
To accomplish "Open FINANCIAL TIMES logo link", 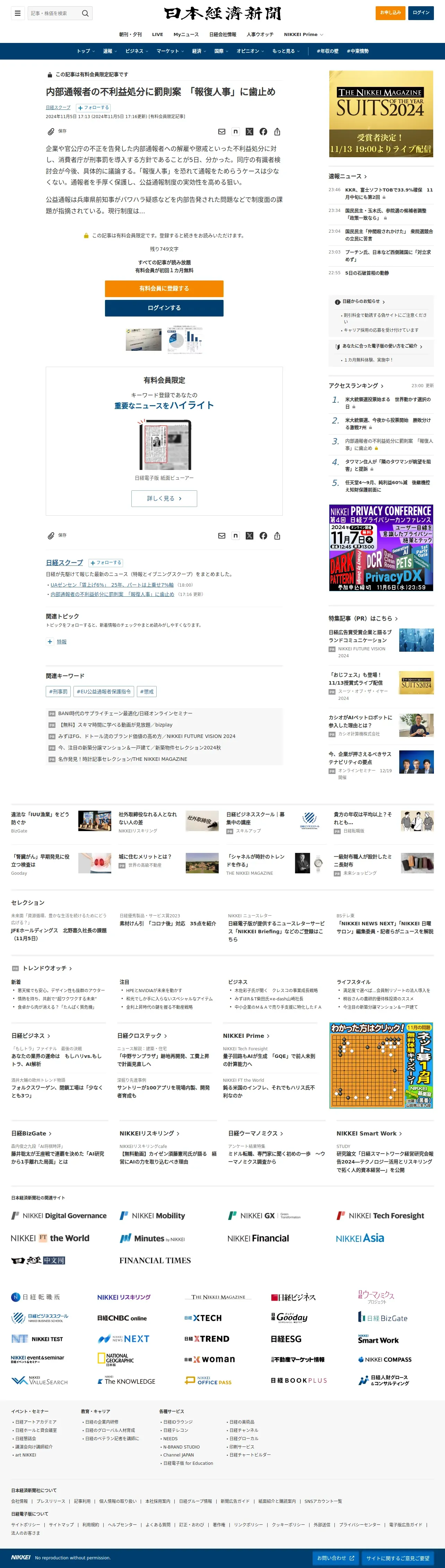I will [x=155, y=1260].
